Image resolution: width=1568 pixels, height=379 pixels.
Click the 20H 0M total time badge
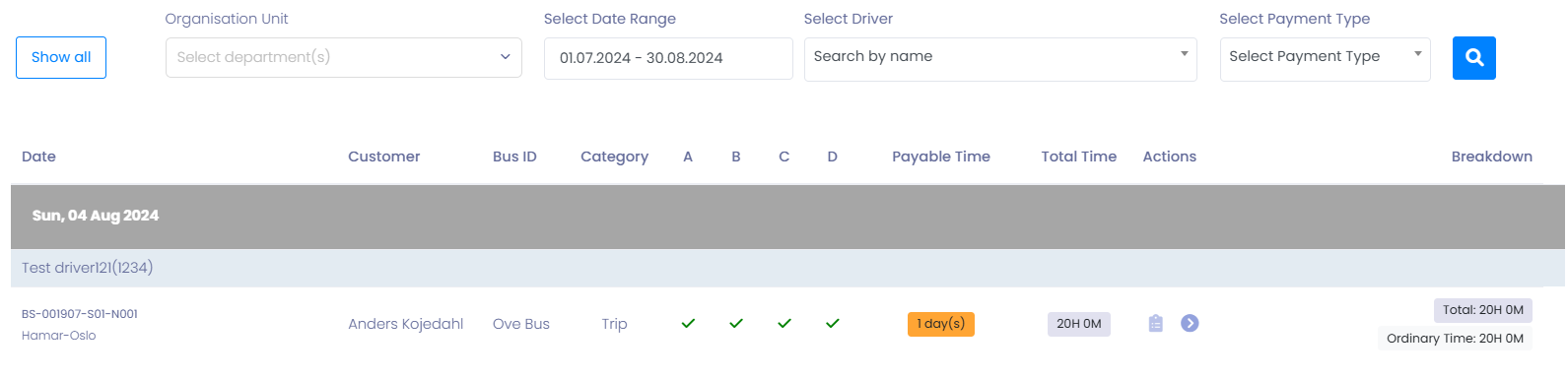point(1079,324)
